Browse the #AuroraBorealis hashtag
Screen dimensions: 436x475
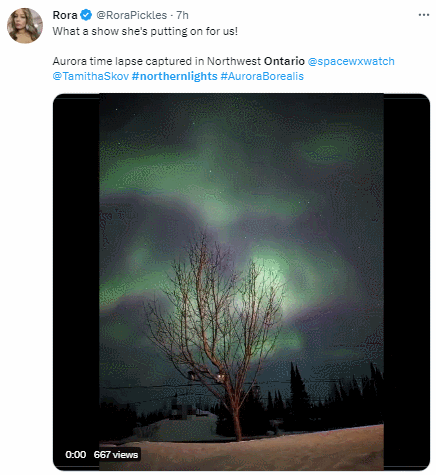pyautogui.click(x=262, y=76)
